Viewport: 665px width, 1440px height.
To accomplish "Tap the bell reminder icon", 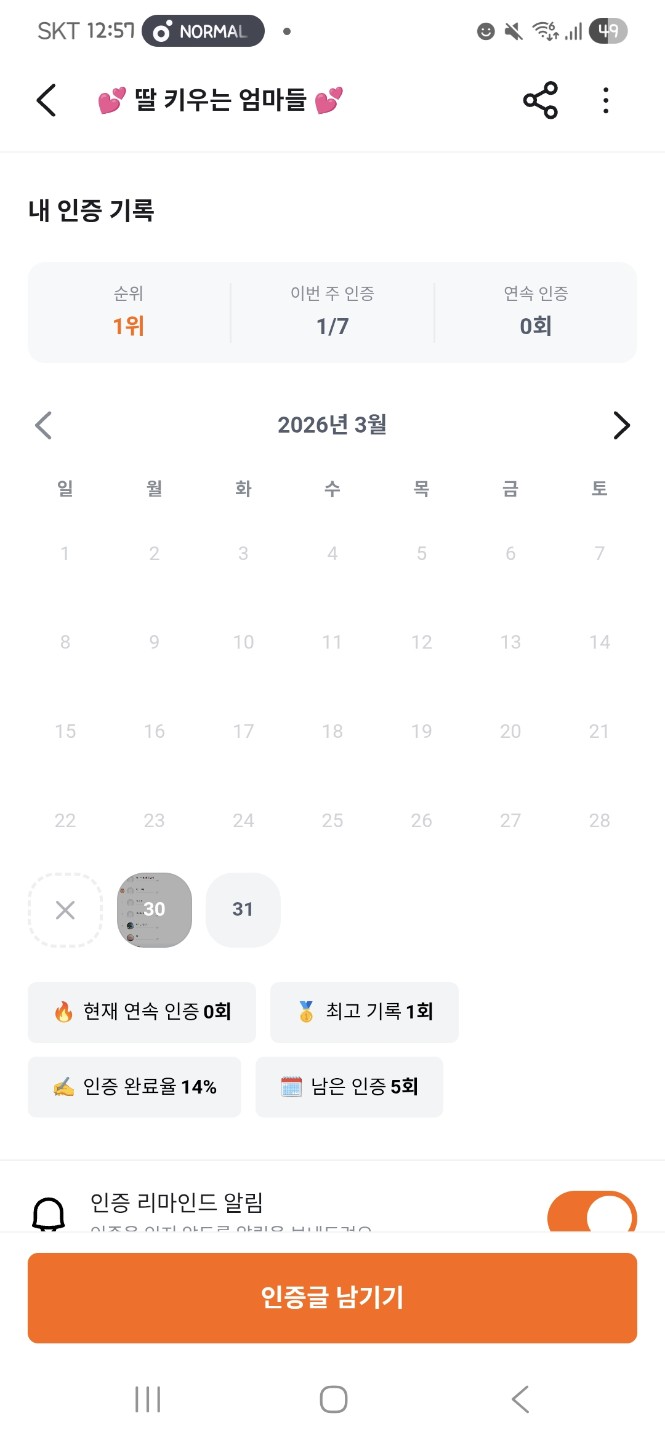I will (49, 1213).
